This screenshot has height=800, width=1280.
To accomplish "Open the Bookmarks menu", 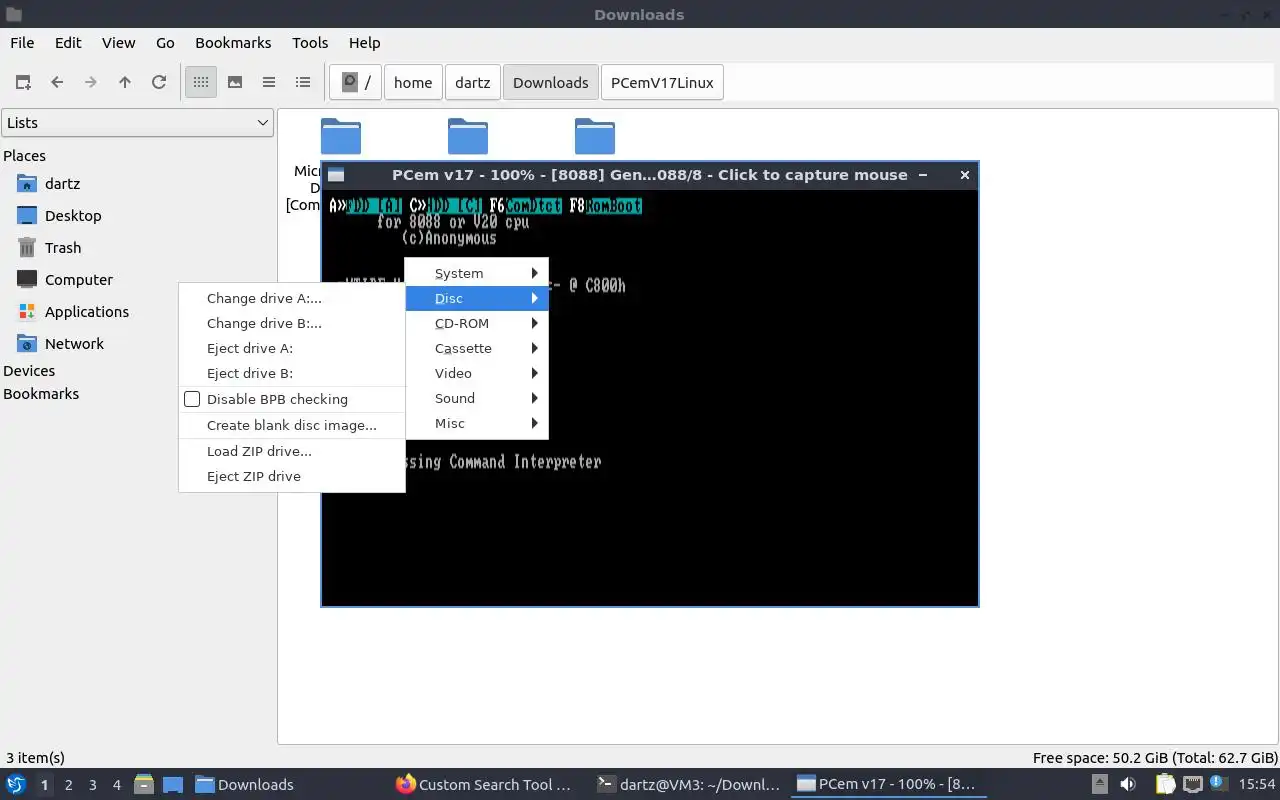I will coord(233,43).
